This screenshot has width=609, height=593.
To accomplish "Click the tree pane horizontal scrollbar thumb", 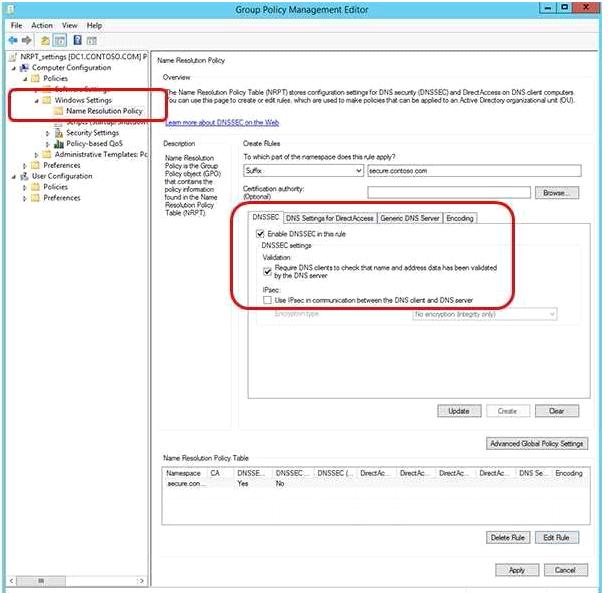I will pyautogui.click(x=41, y=581).
